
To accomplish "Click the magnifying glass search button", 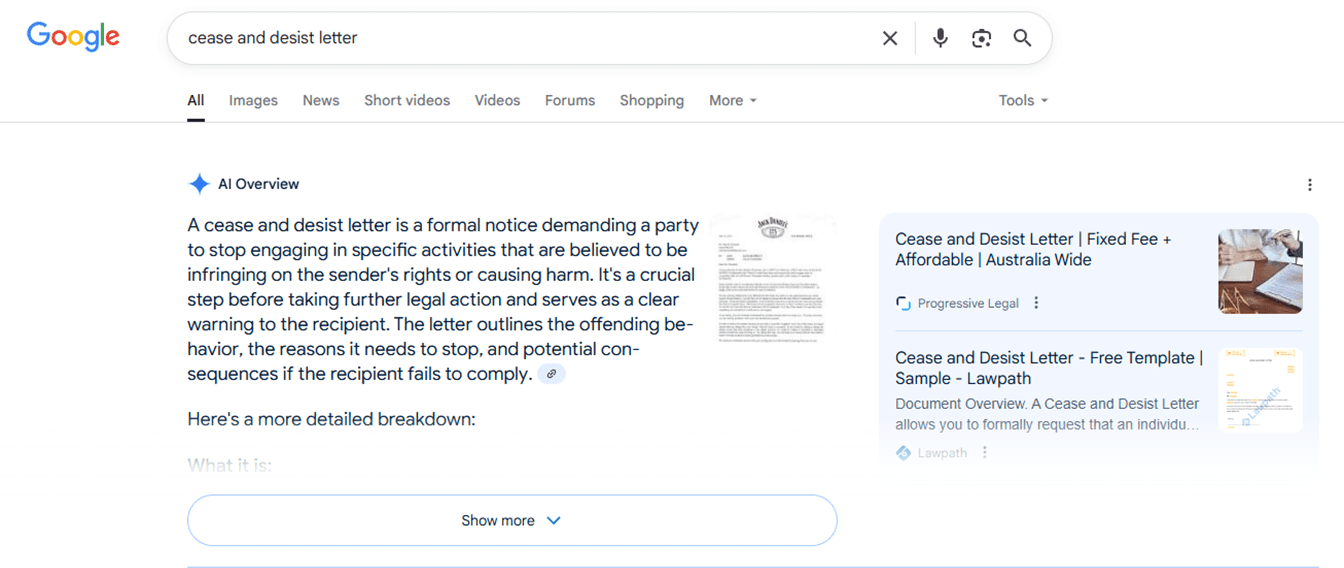I will point(1022,38).
